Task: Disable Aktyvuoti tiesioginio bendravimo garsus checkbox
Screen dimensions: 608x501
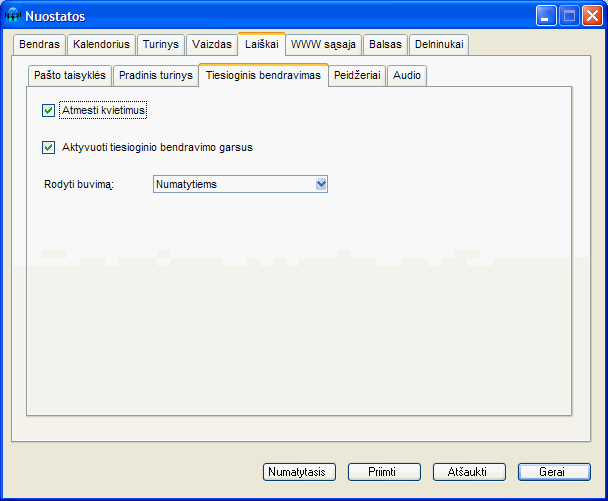Action: coord(49,147)
